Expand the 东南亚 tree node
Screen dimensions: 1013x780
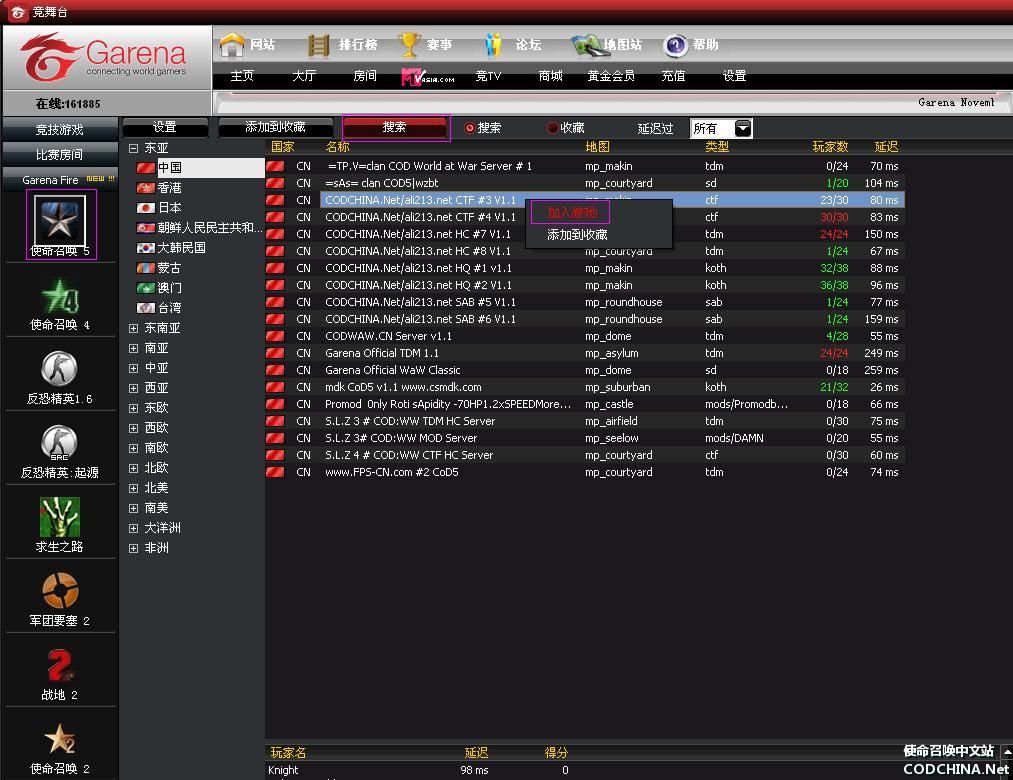pos(133,328)
